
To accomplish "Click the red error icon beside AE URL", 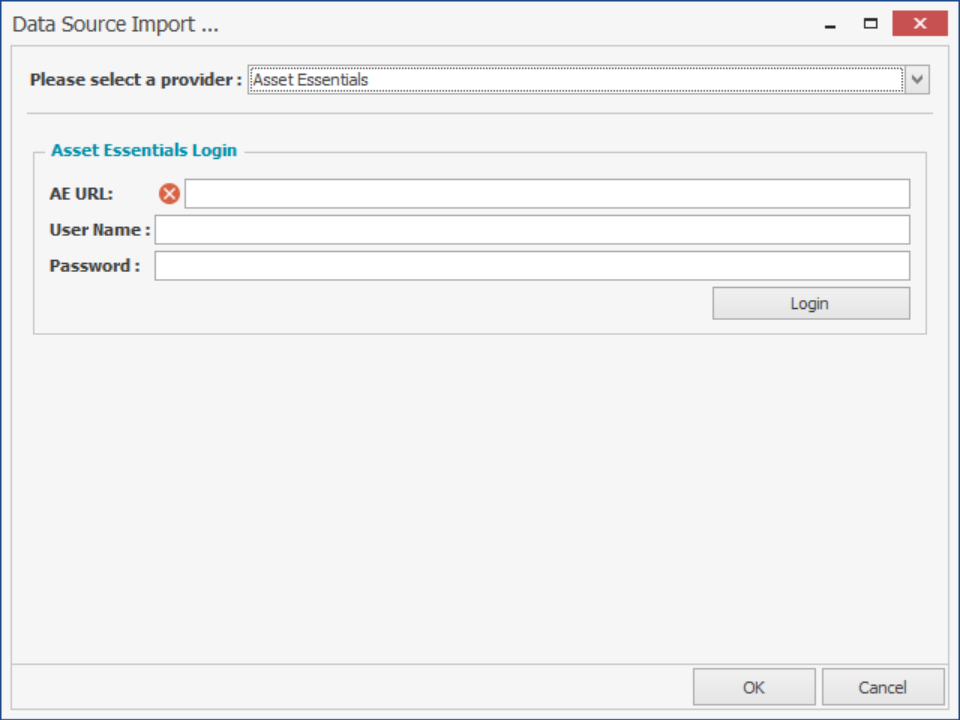I will [x=169, y=193].
